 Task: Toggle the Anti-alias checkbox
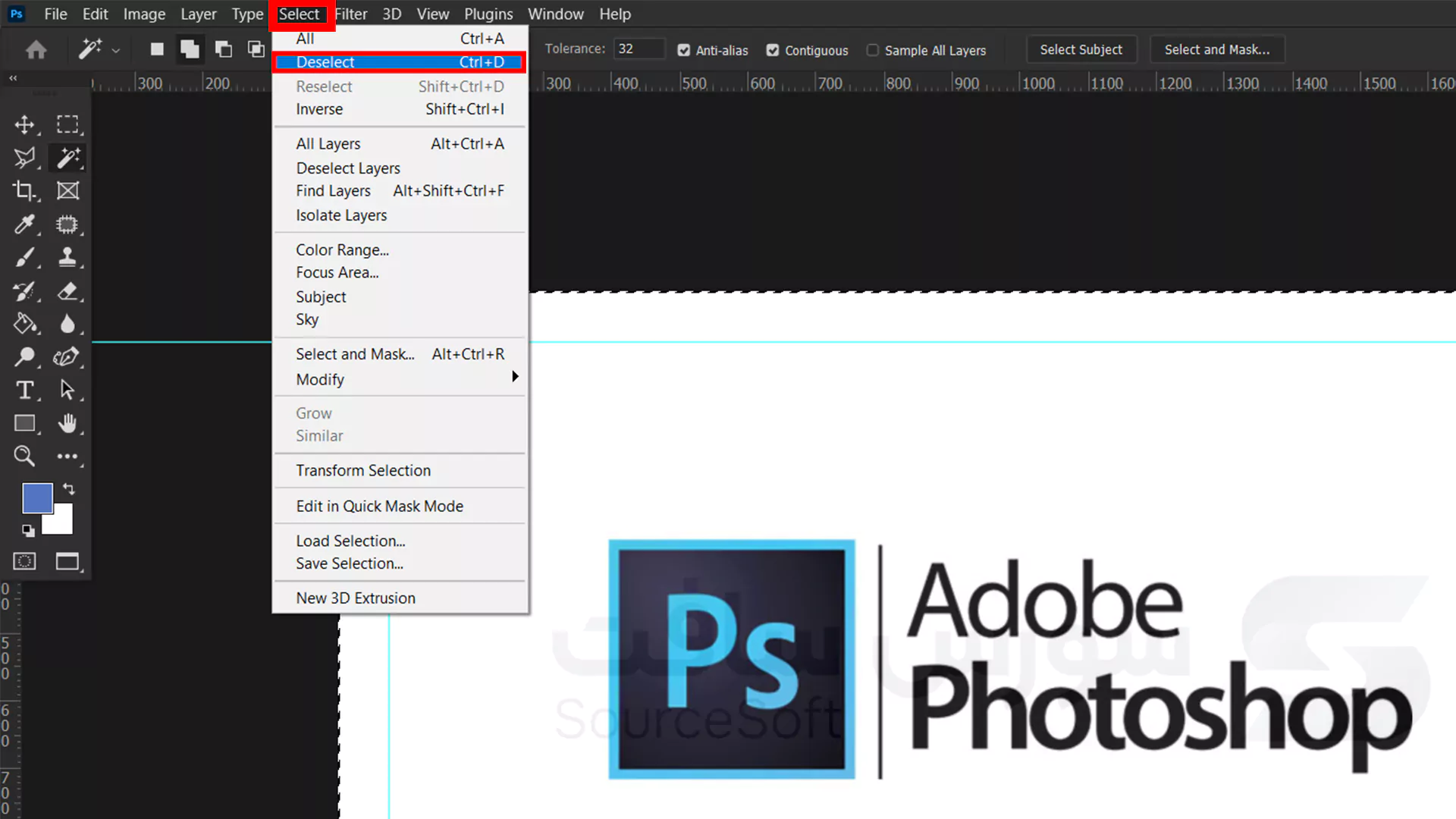pos(684,50)
